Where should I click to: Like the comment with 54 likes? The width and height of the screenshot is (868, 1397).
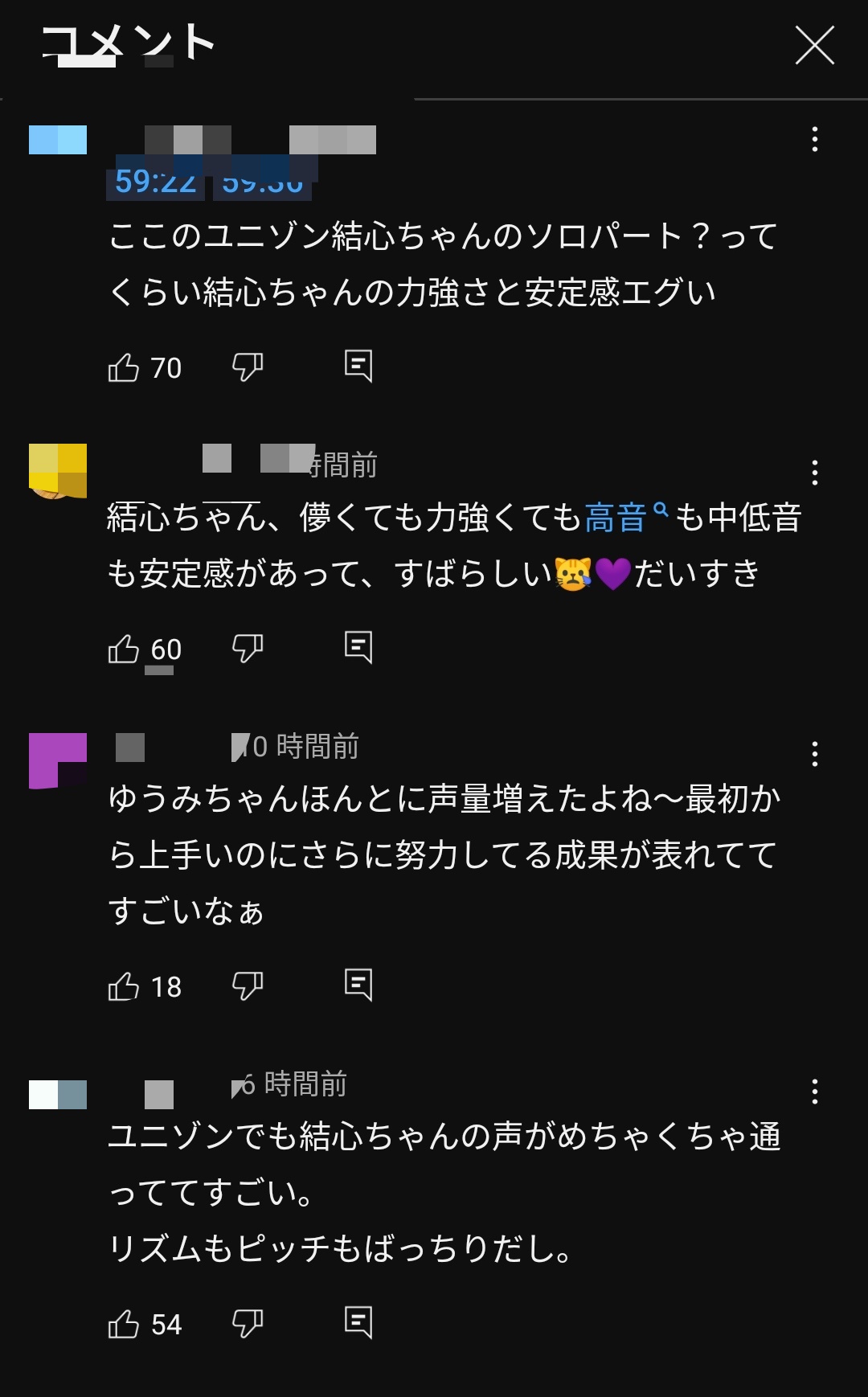[x=124, y=1324]
